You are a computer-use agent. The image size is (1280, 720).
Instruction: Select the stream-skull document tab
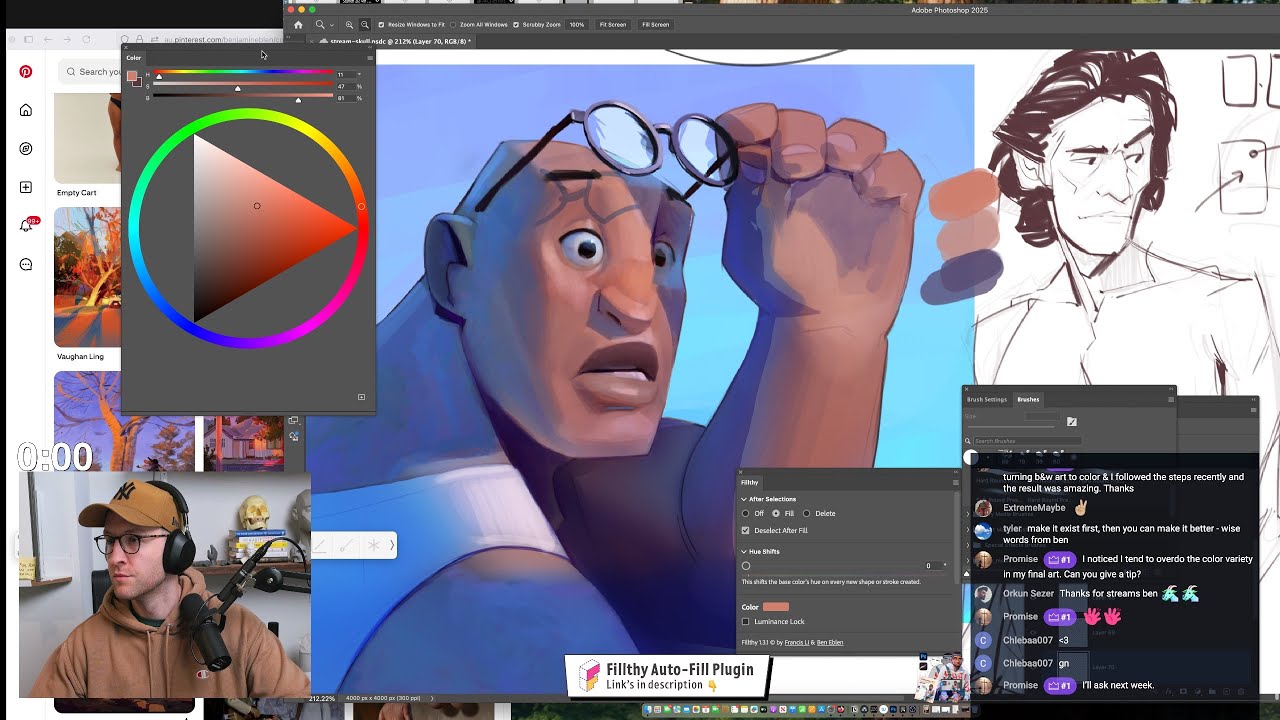(400, 42)
